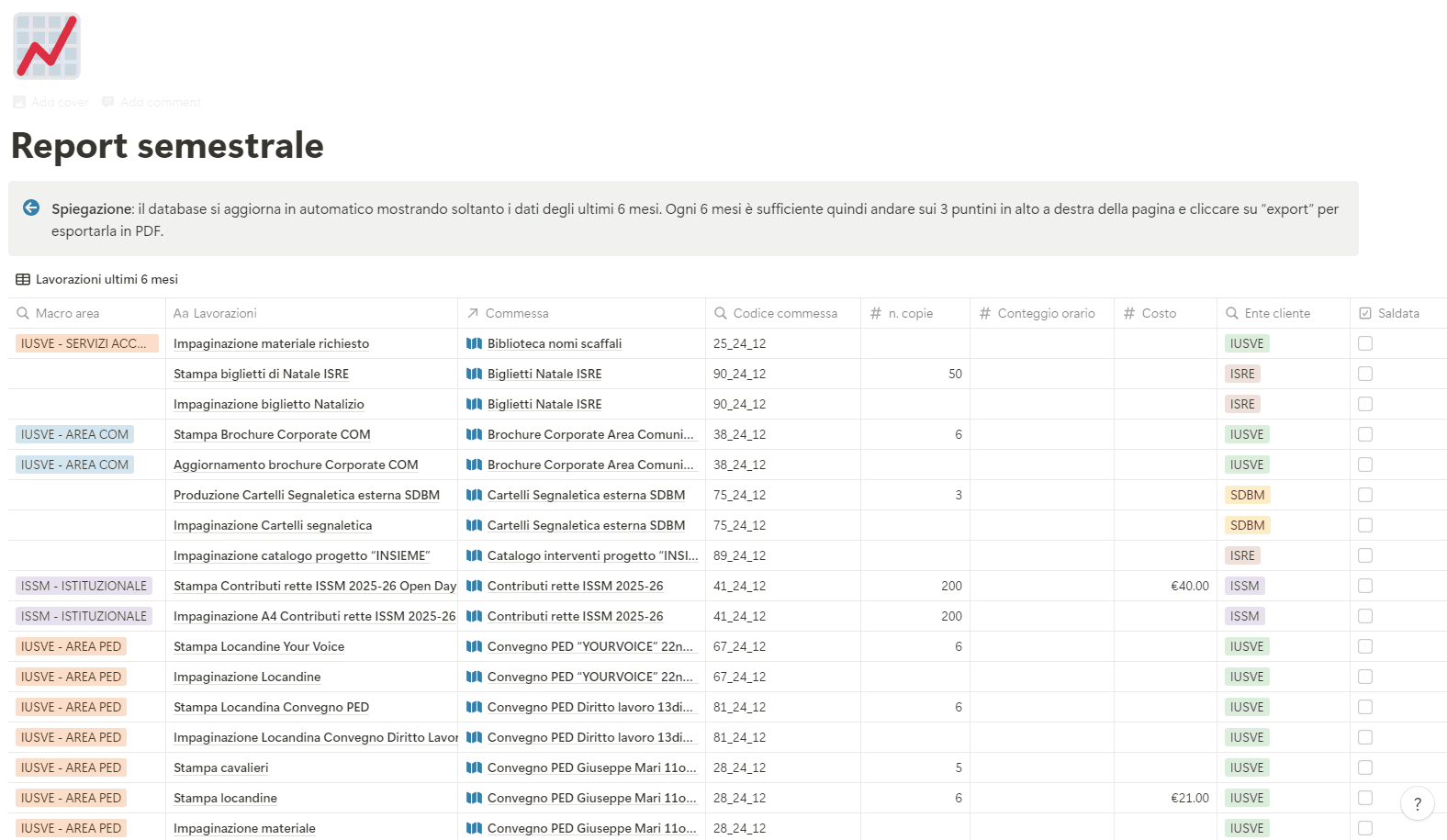Tick Saldata for Stampa Locandine Your Voice
This screenshot has width=1447, height=840.
tap(1365, 646)
